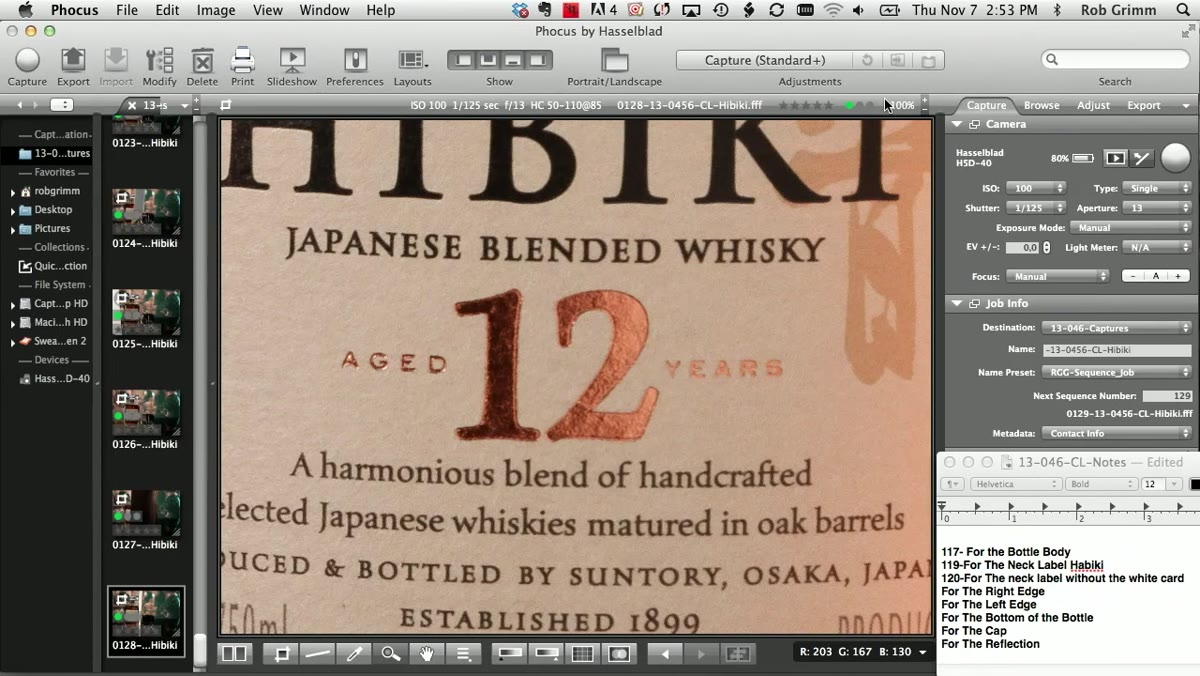Open the Aperture dropdown
The width and height of the screenshot is (1200, 676).
(1156, 208)
